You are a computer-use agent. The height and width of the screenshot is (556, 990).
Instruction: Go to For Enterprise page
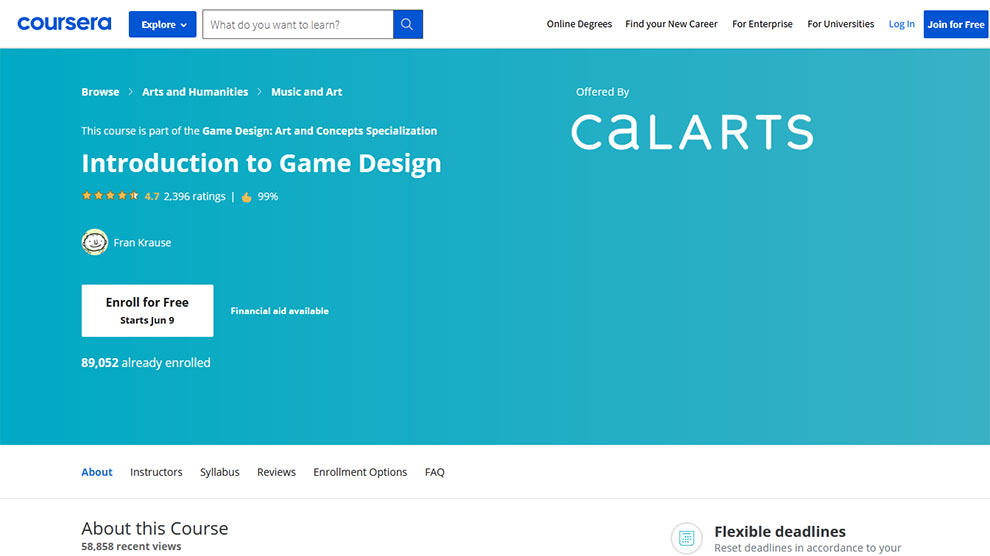coord(762,24)
